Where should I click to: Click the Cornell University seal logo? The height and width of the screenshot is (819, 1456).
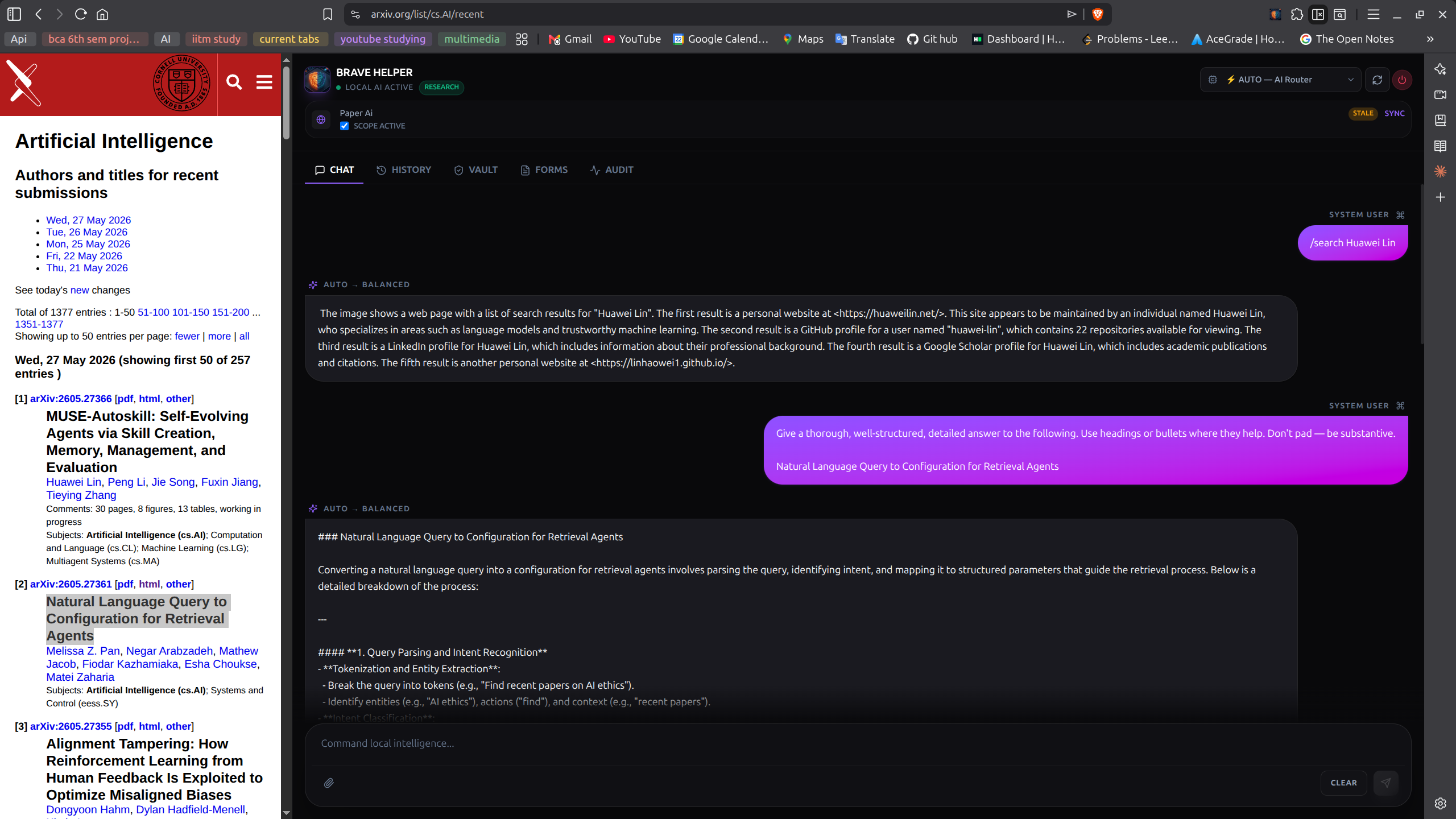pyautogui.click(x=182, y=83)
